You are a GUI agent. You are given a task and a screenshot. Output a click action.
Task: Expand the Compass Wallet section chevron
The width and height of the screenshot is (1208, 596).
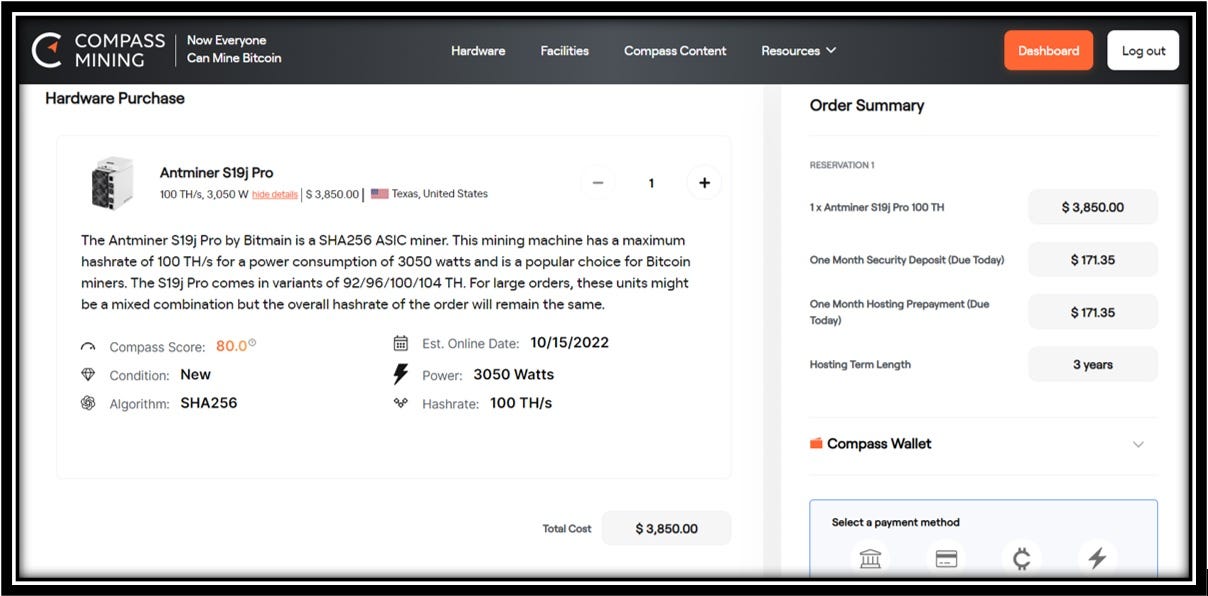pyautogui.click(x=1138, y=444)
